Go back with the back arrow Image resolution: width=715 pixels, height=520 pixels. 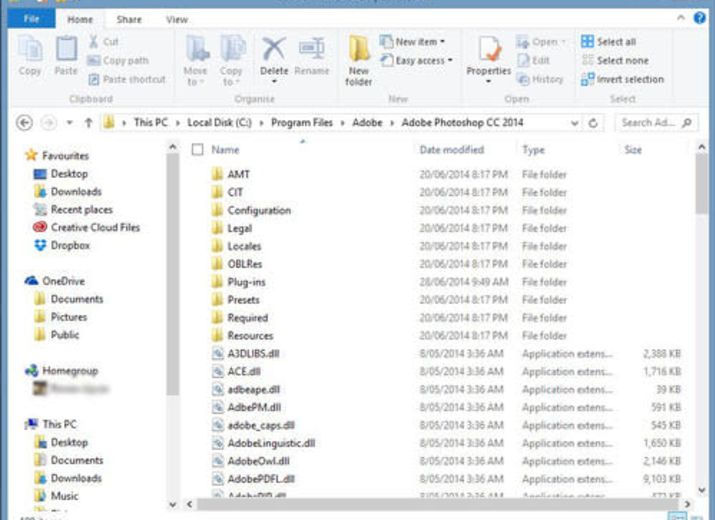coord(24,123)
